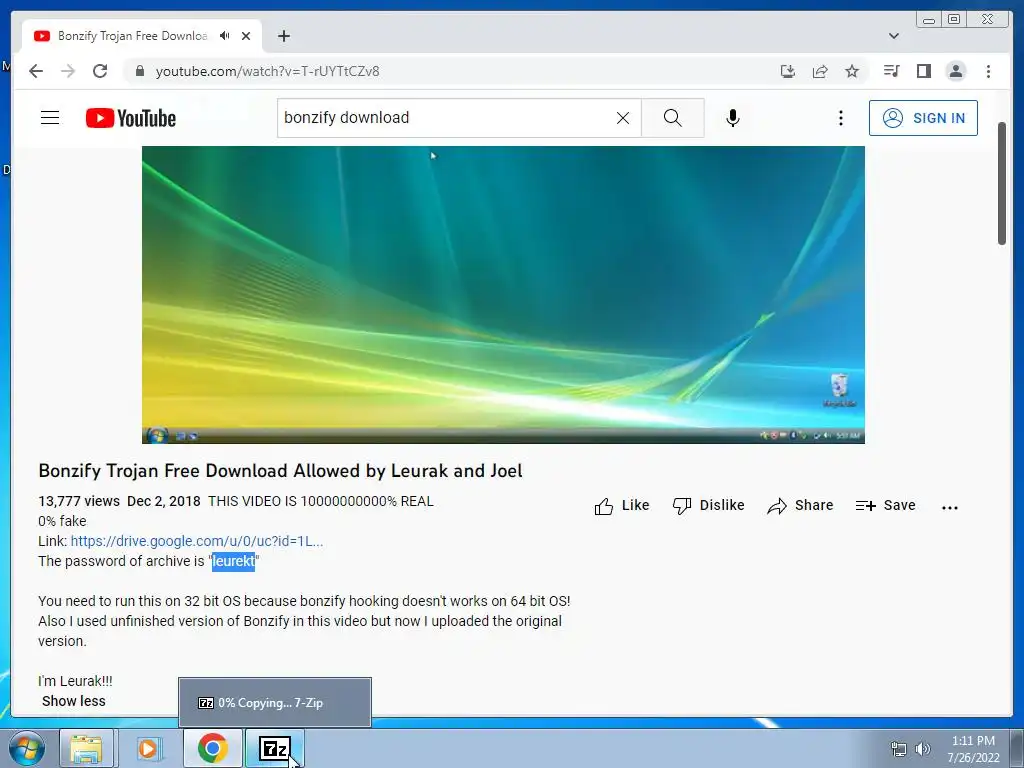The width and height of the screenshot is (1024, 768).
Task: Click the 7-Zip taskbar button
Action: [274, 748]
